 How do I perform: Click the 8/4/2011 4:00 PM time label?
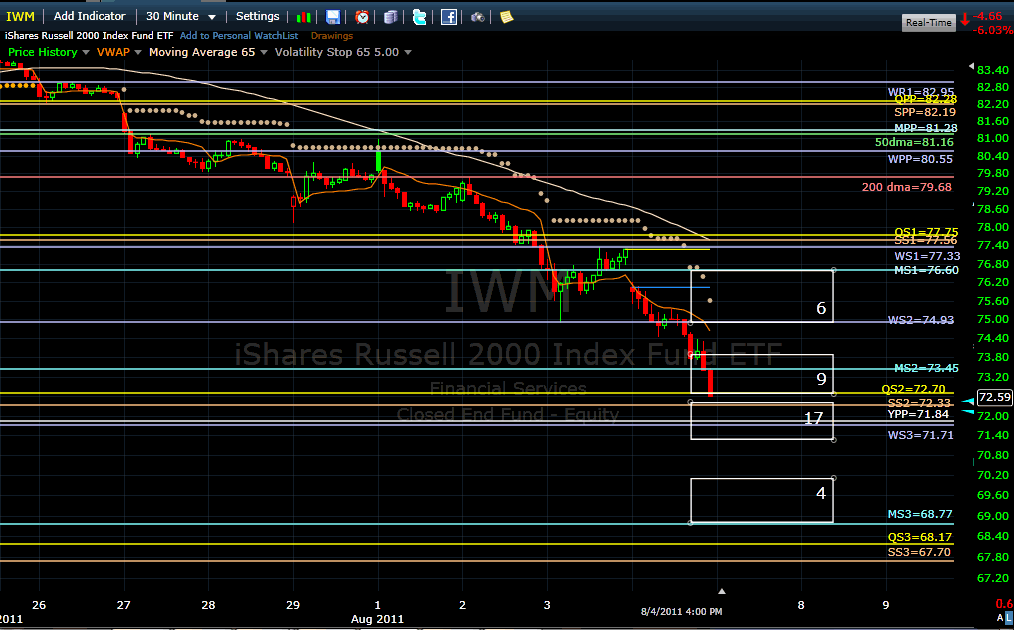point(681,611)
